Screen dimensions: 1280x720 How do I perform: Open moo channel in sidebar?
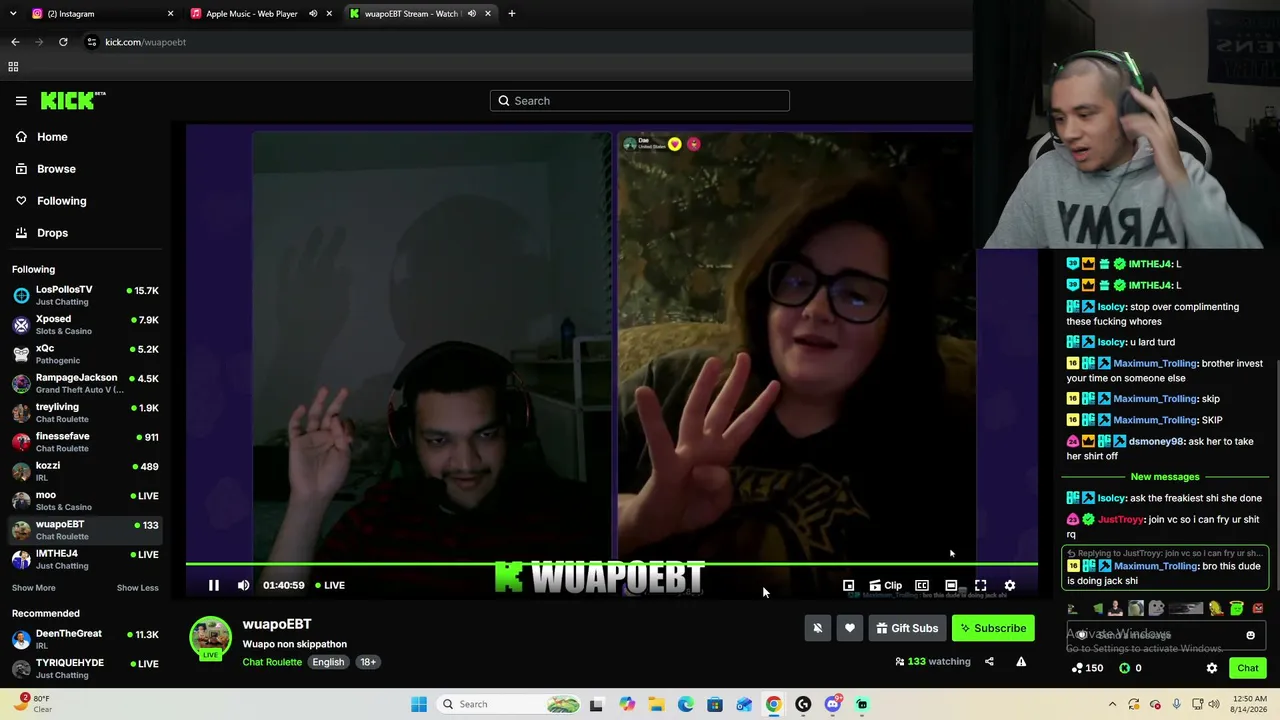pyautogui.click(x=86, y=501)
